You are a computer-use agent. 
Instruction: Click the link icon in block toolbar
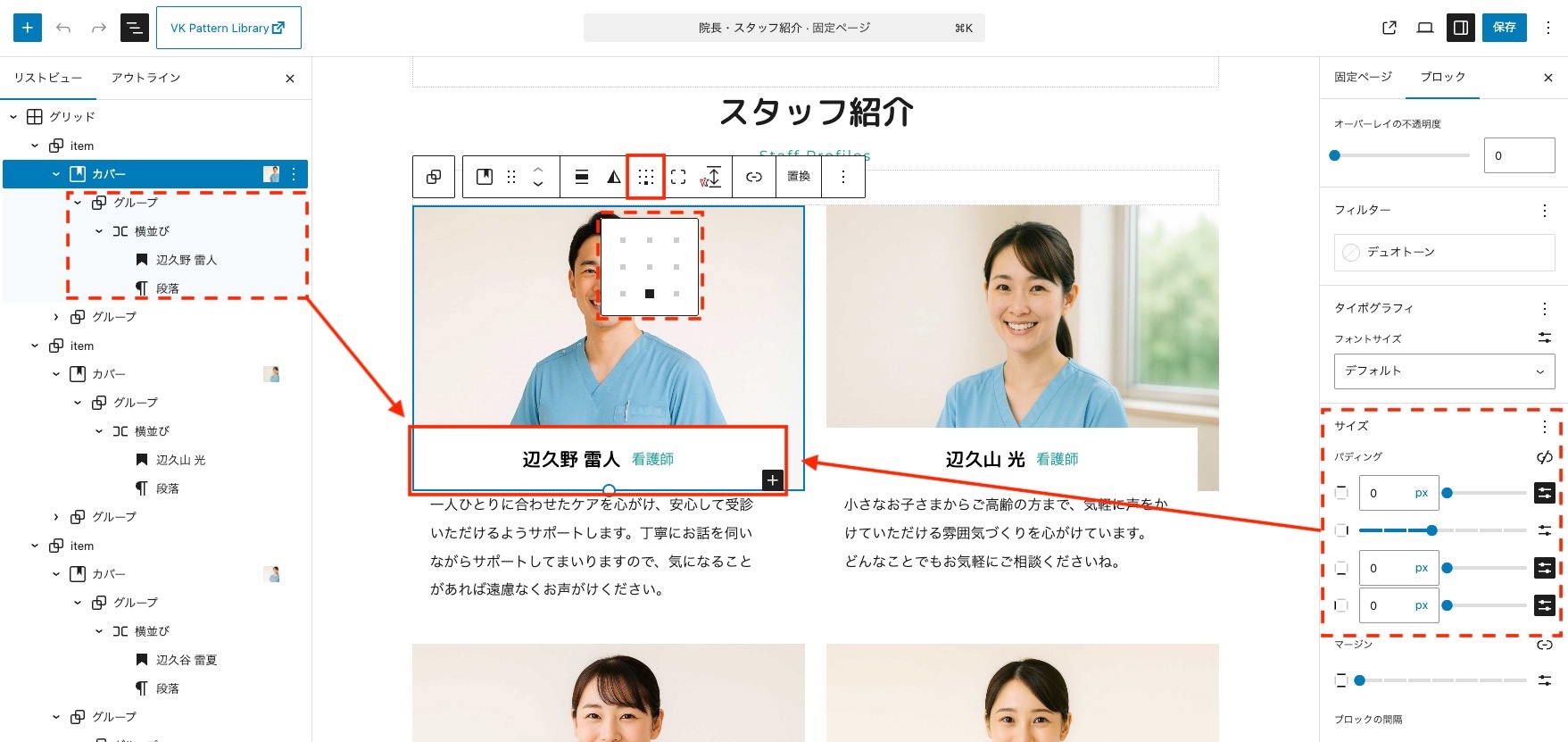point(754,177)
